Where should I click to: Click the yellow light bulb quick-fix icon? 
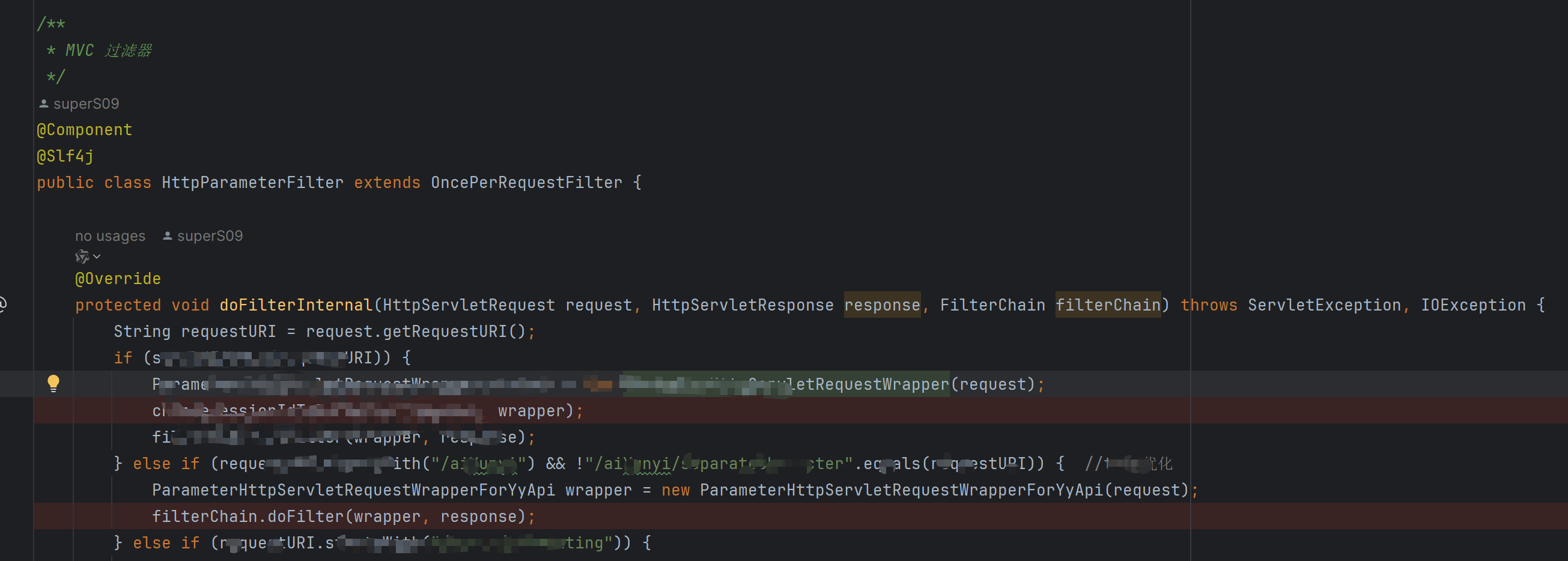tap(53, 383)
